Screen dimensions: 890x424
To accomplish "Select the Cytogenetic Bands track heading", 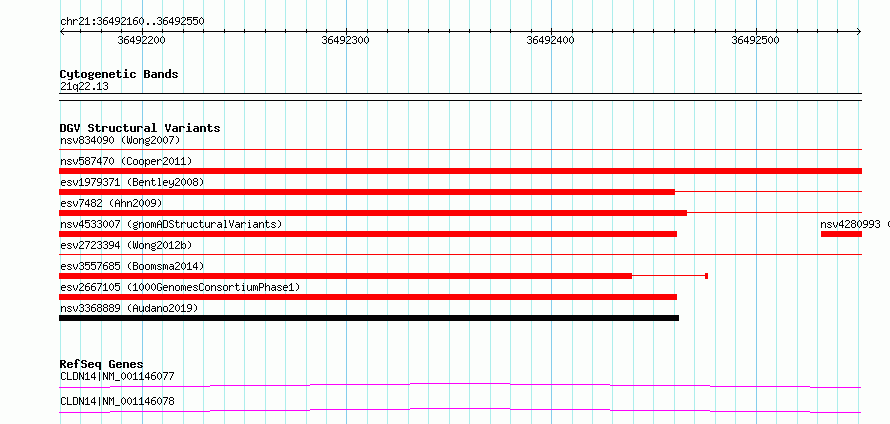I will pyautogui.click(x=119, y=74).
